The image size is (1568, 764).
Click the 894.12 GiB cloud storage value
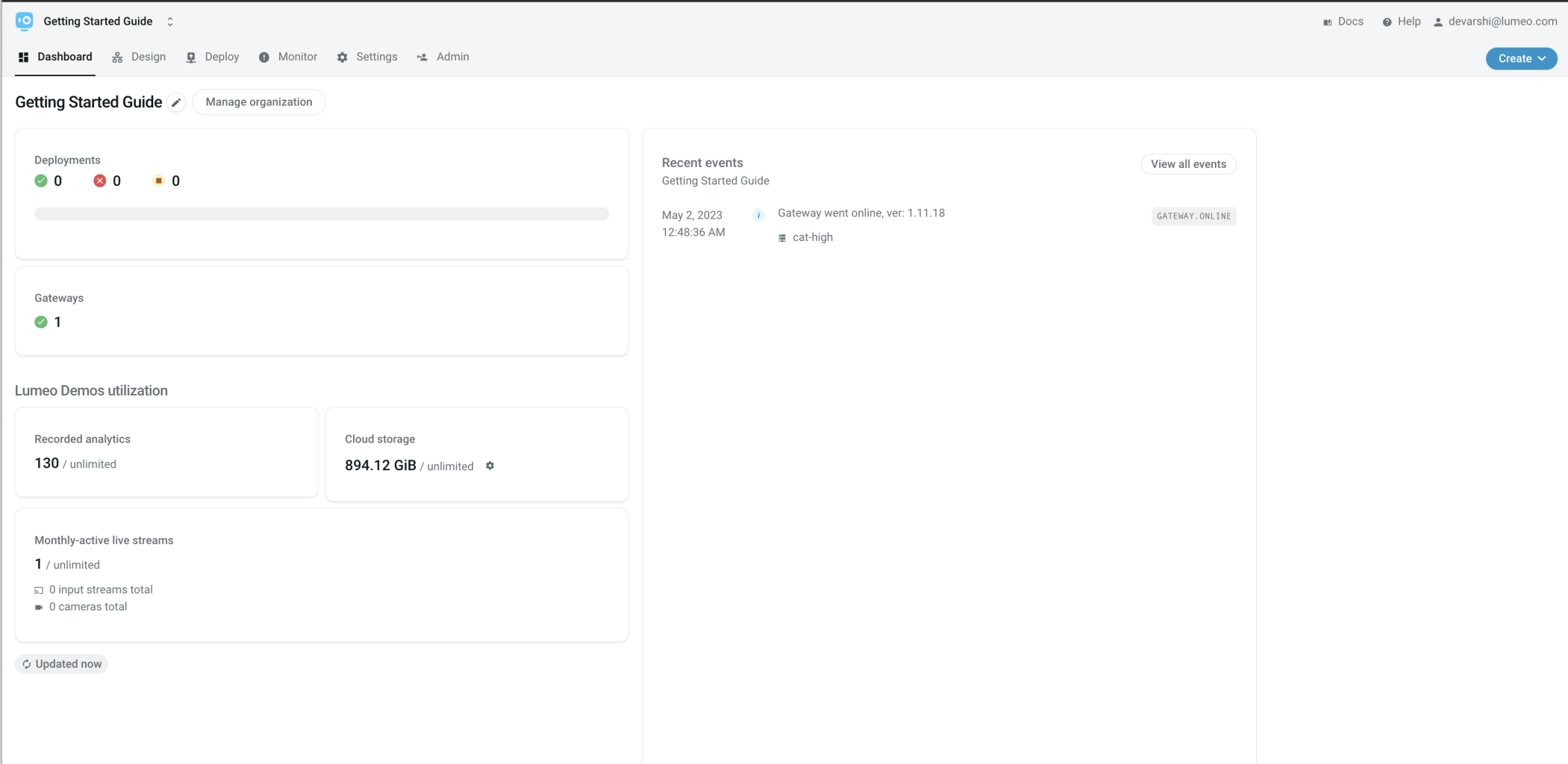(381, 466)
